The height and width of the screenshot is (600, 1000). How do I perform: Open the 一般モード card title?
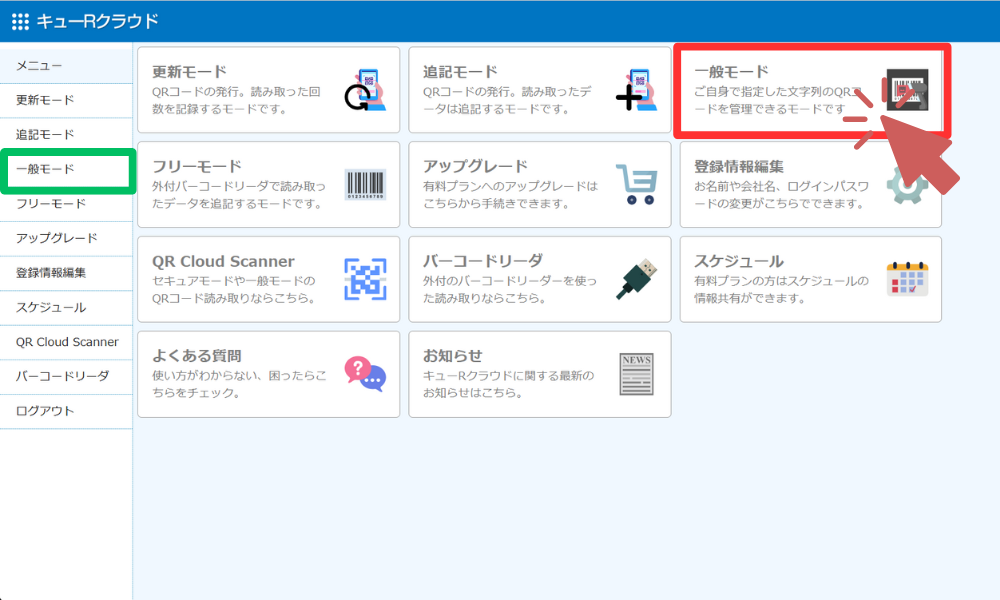(732, 71)
